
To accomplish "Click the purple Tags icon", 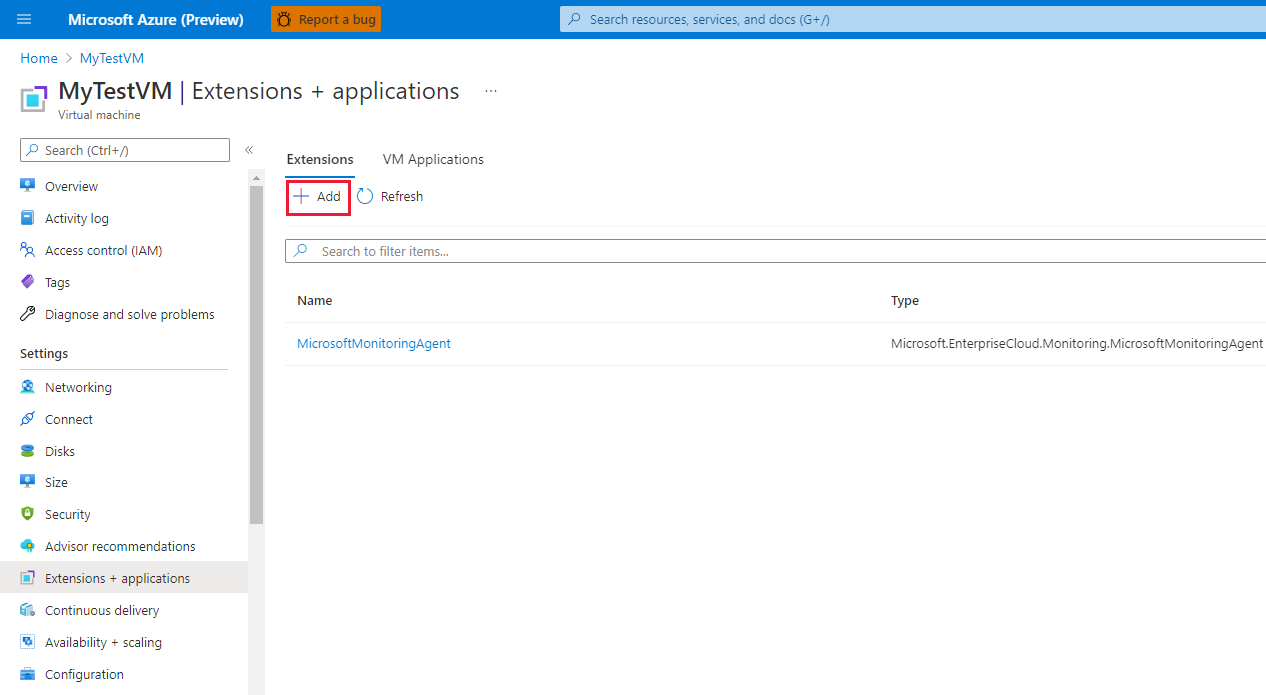I will 28,282.
